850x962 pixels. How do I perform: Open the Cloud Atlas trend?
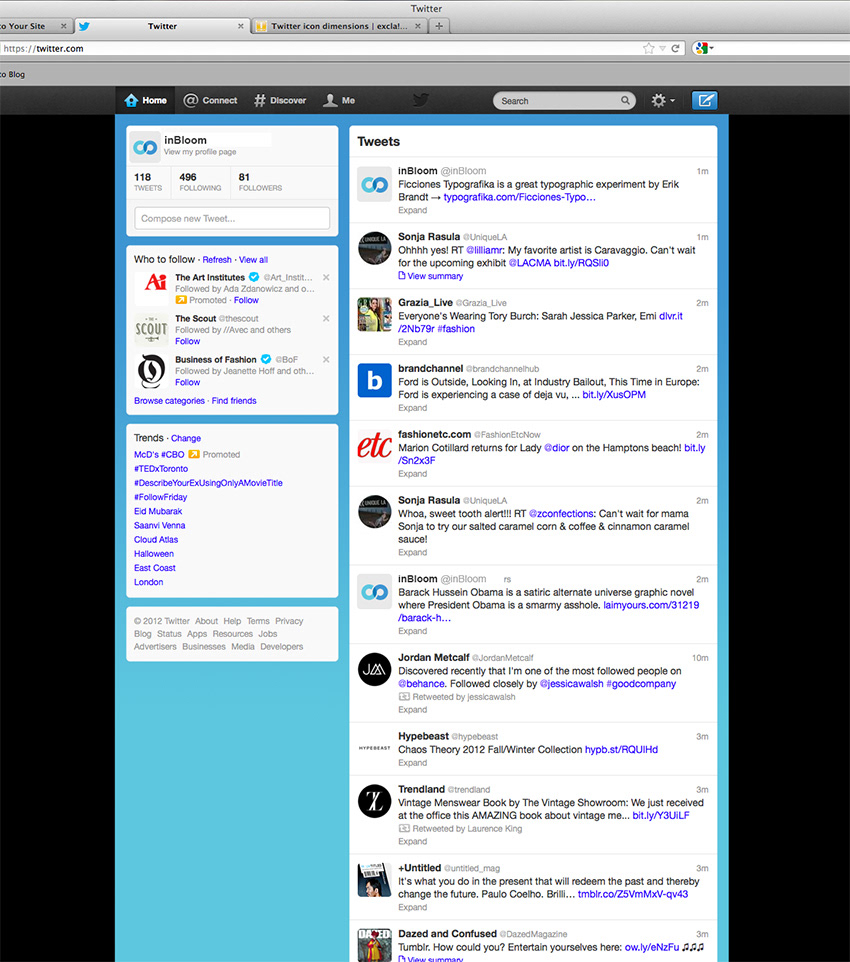pos(156,539)
